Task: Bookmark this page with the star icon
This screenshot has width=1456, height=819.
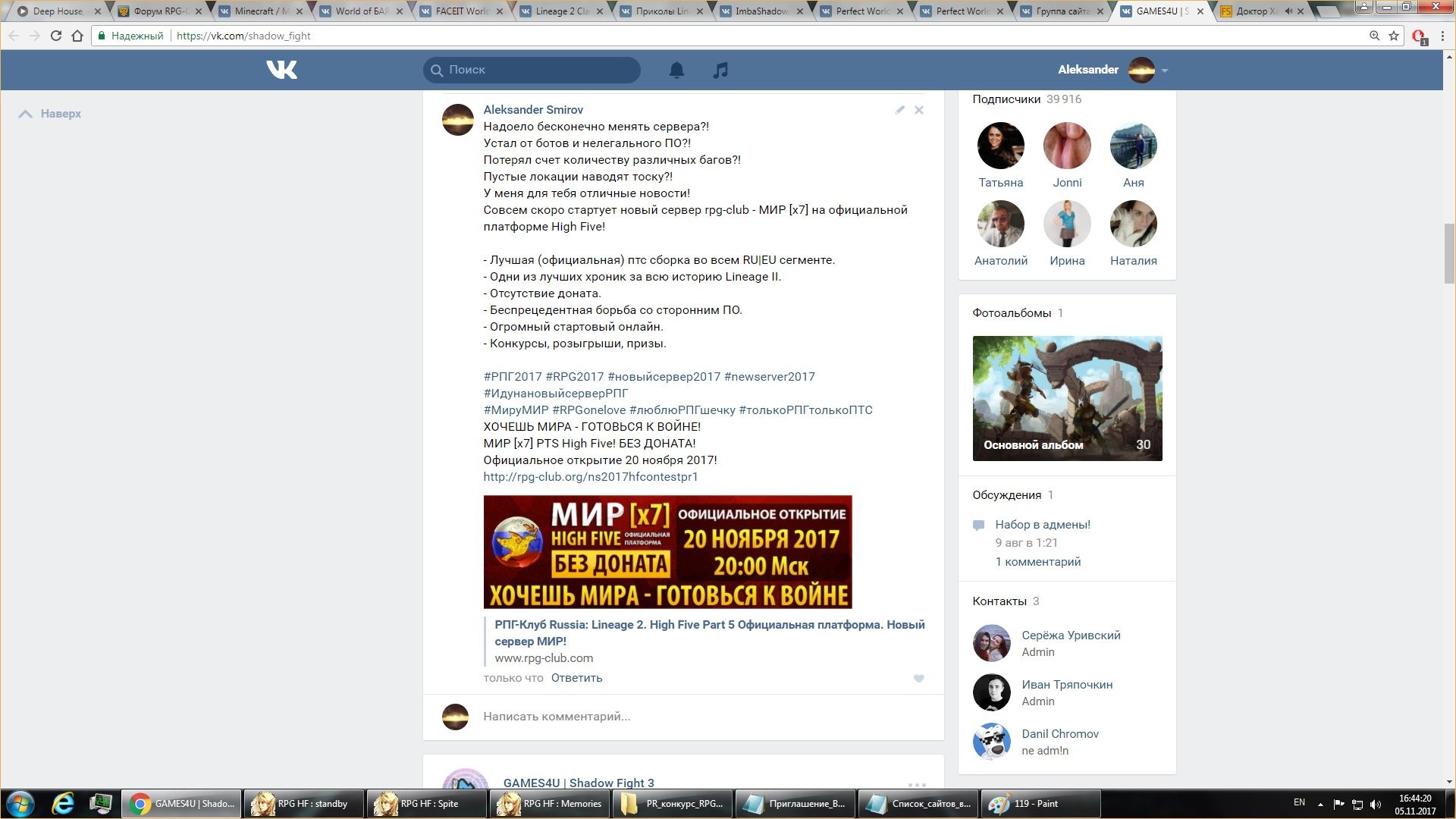Action: coord(1394,36)
